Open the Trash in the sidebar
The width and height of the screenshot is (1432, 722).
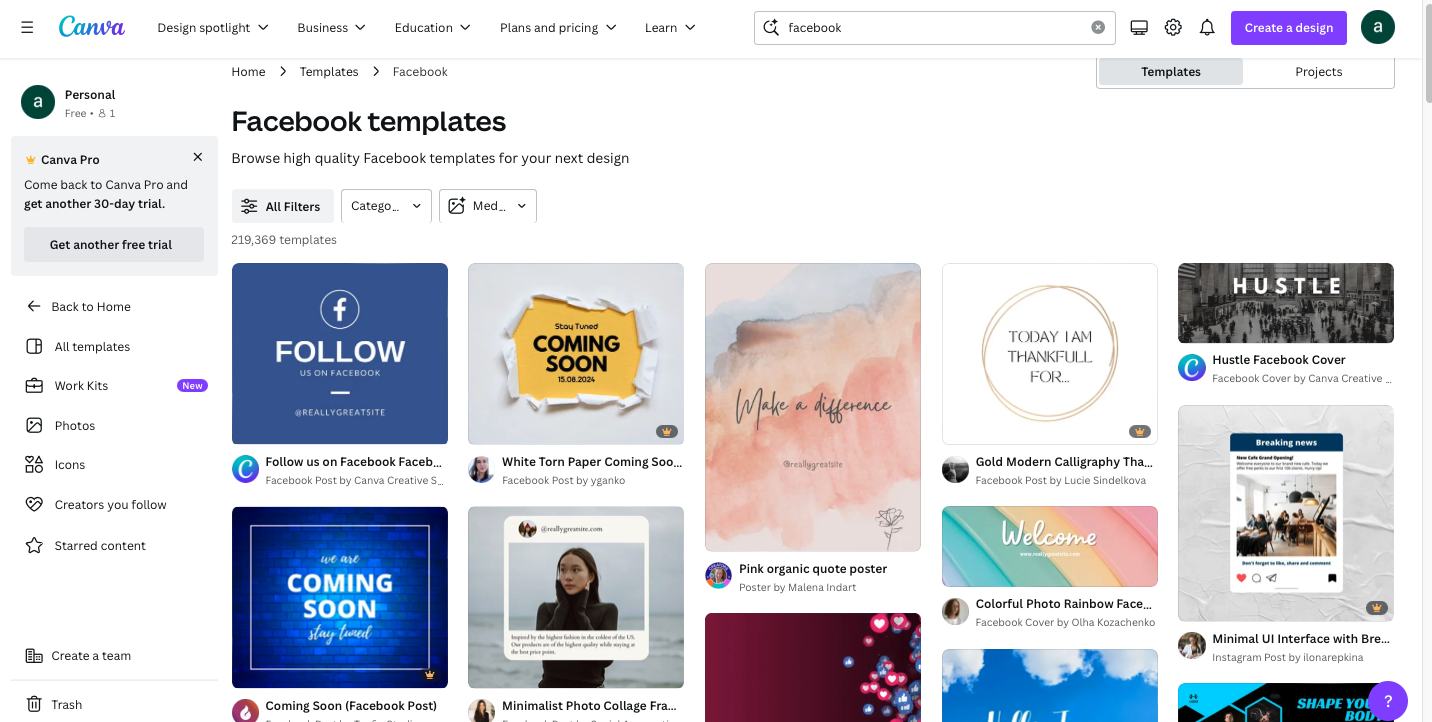coord(67,704)
